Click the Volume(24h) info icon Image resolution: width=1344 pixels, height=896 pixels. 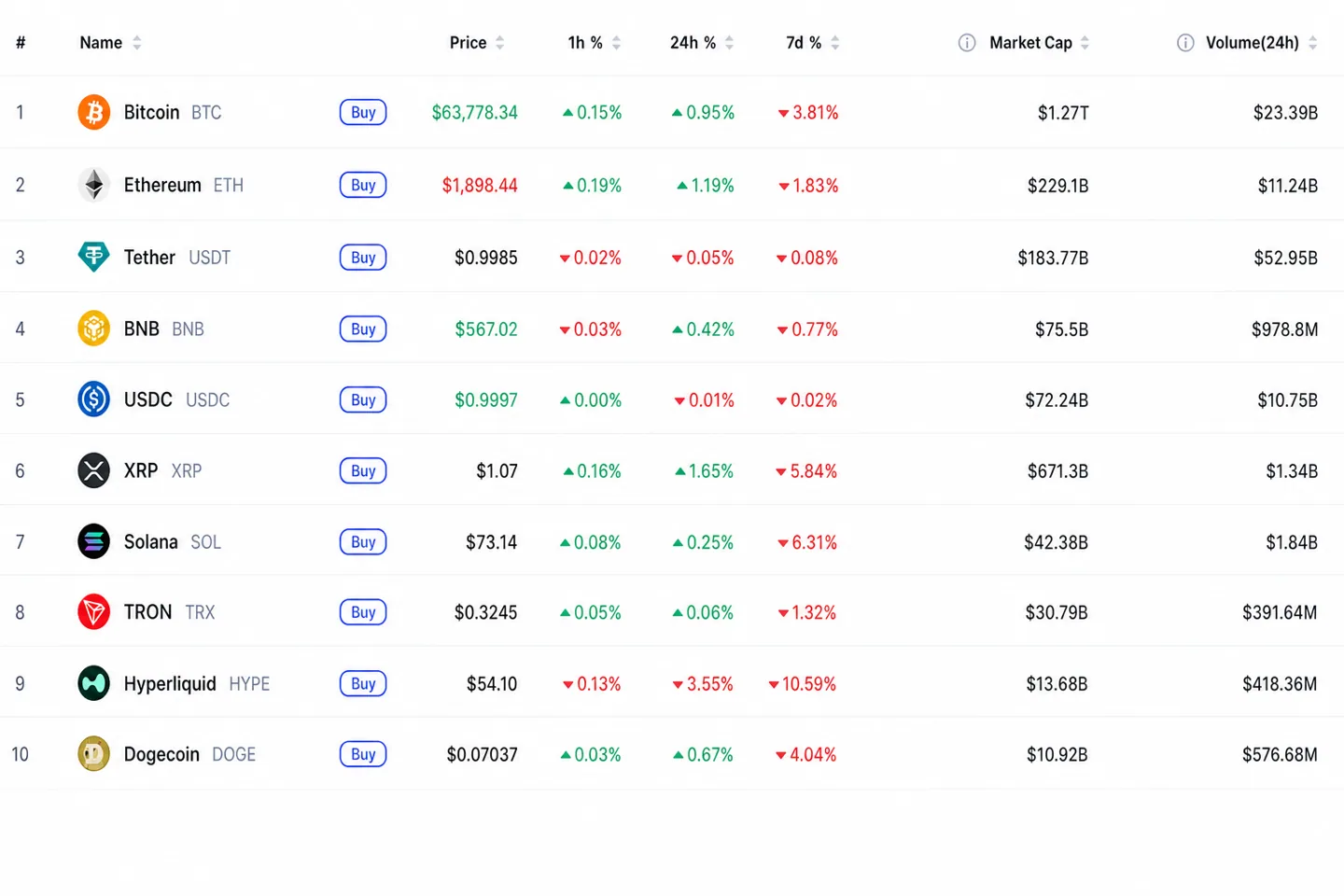tap(1185, 43)
